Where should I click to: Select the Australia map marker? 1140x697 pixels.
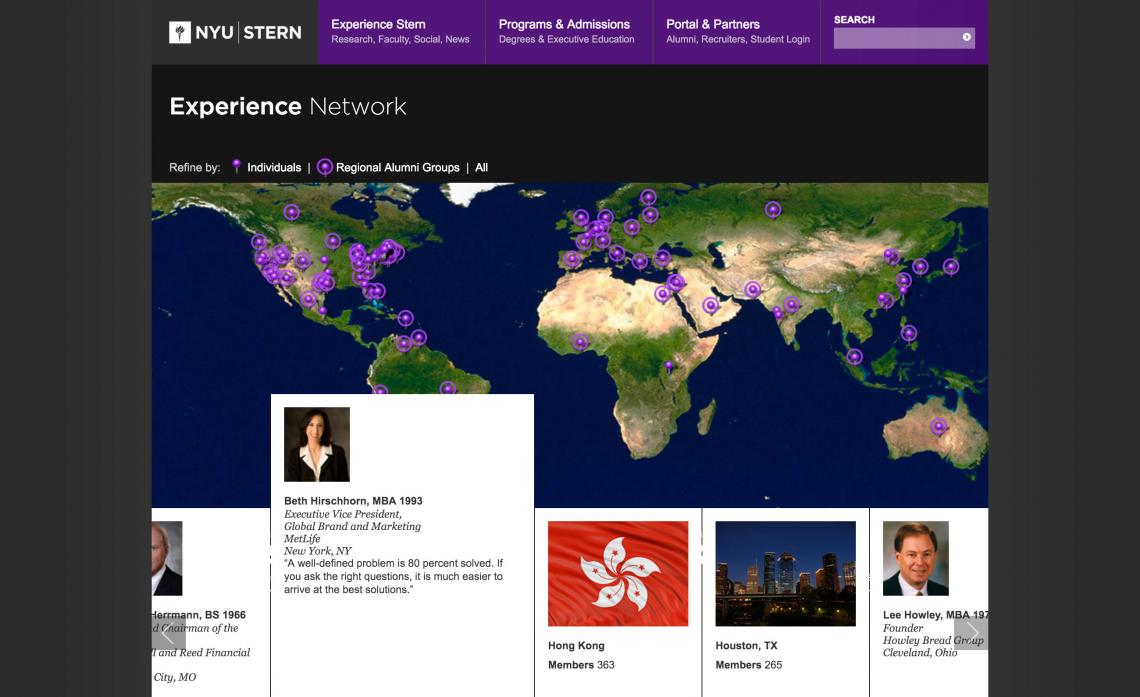tap(939, 426)
